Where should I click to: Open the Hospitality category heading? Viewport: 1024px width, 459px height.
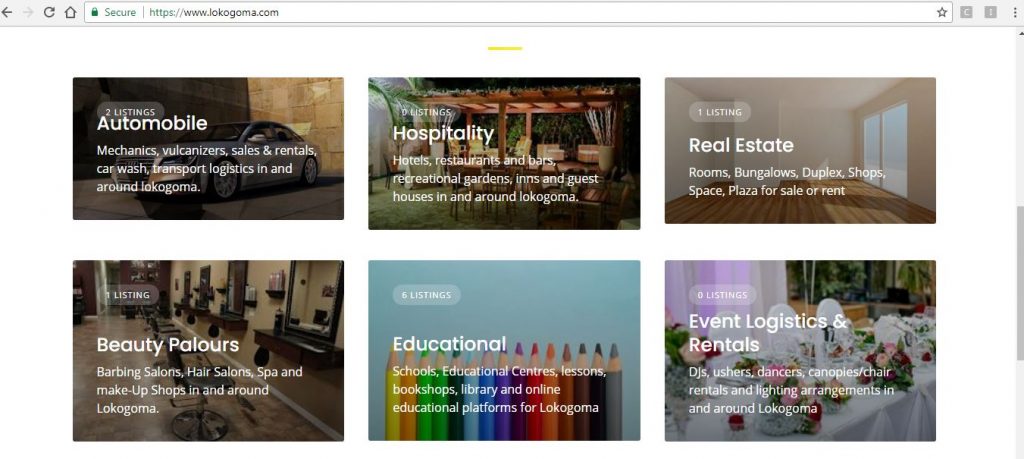click(x=443, y=133)
